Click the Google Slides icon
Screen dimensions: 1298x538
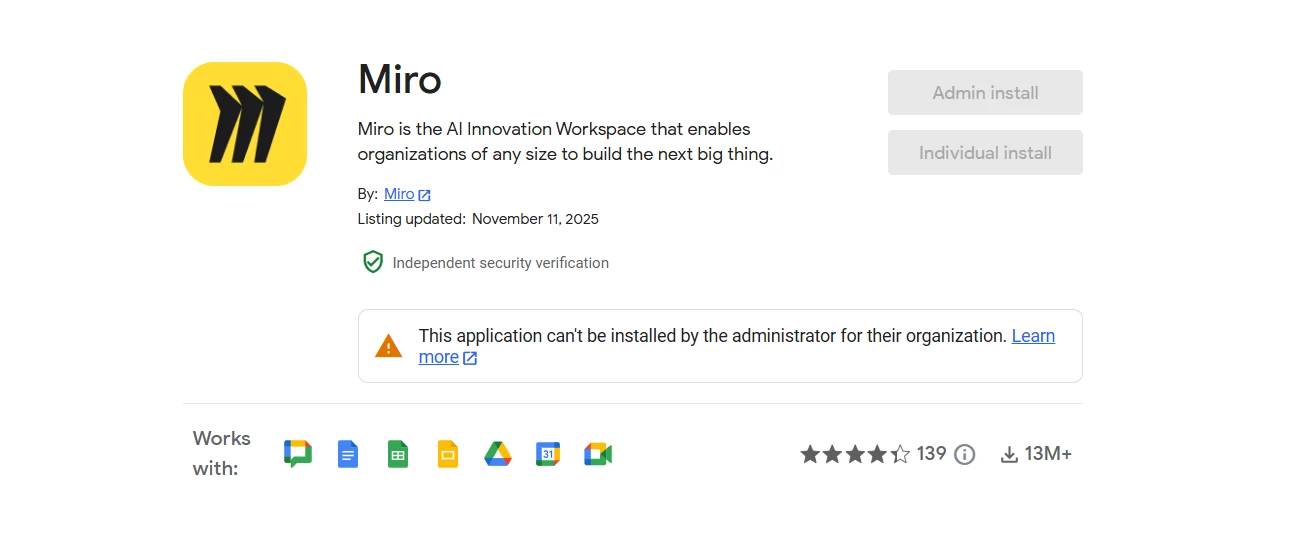448,454
